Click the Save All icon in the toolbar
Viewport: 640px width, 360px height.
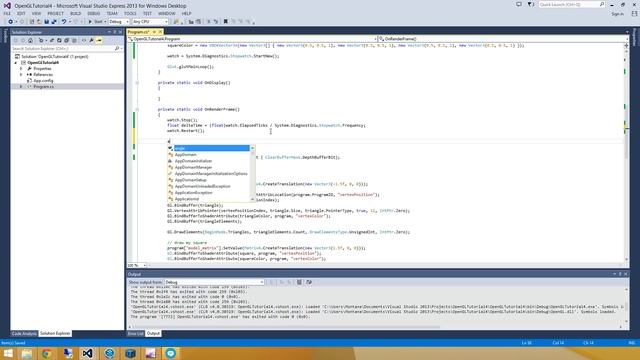pos(54,22)
